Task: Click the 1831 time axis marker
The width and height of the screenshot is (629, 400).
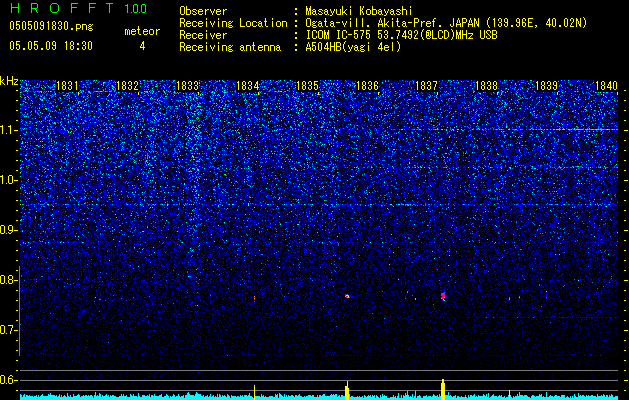Action: (67, 85)
